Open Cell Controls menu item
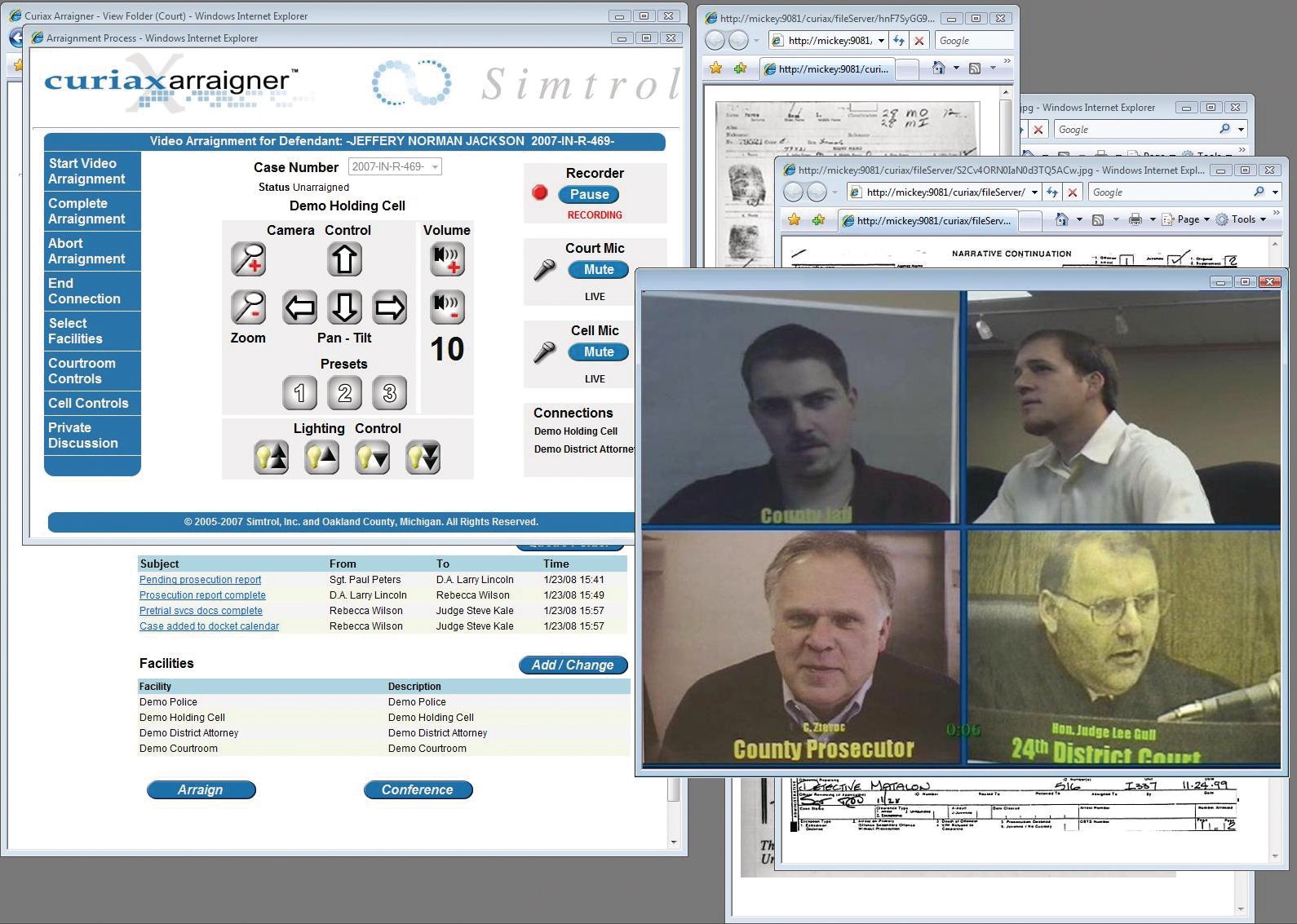 pyautogui.click(x=93, y=403)
